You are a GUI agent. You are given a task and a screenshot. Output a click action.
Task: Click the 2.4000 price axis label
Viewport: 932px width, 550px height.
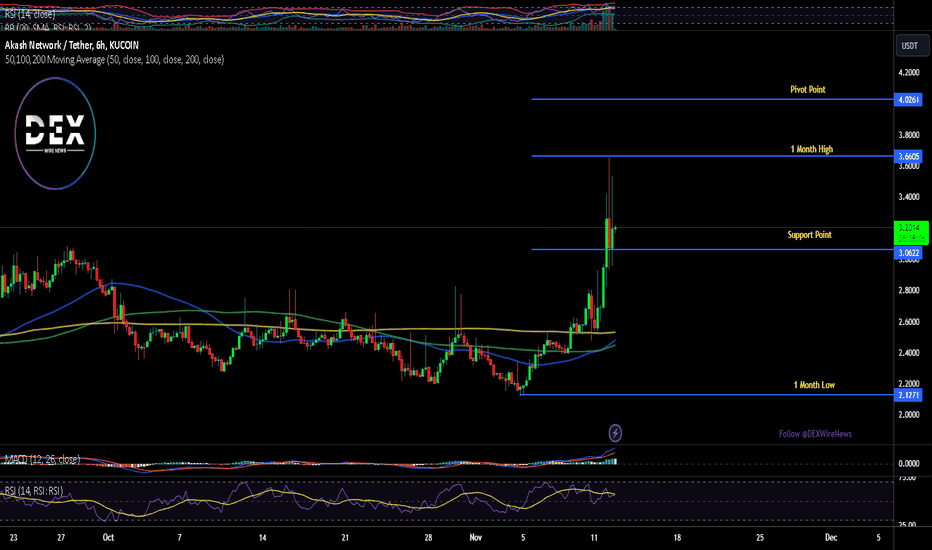[x=909, y=353]
